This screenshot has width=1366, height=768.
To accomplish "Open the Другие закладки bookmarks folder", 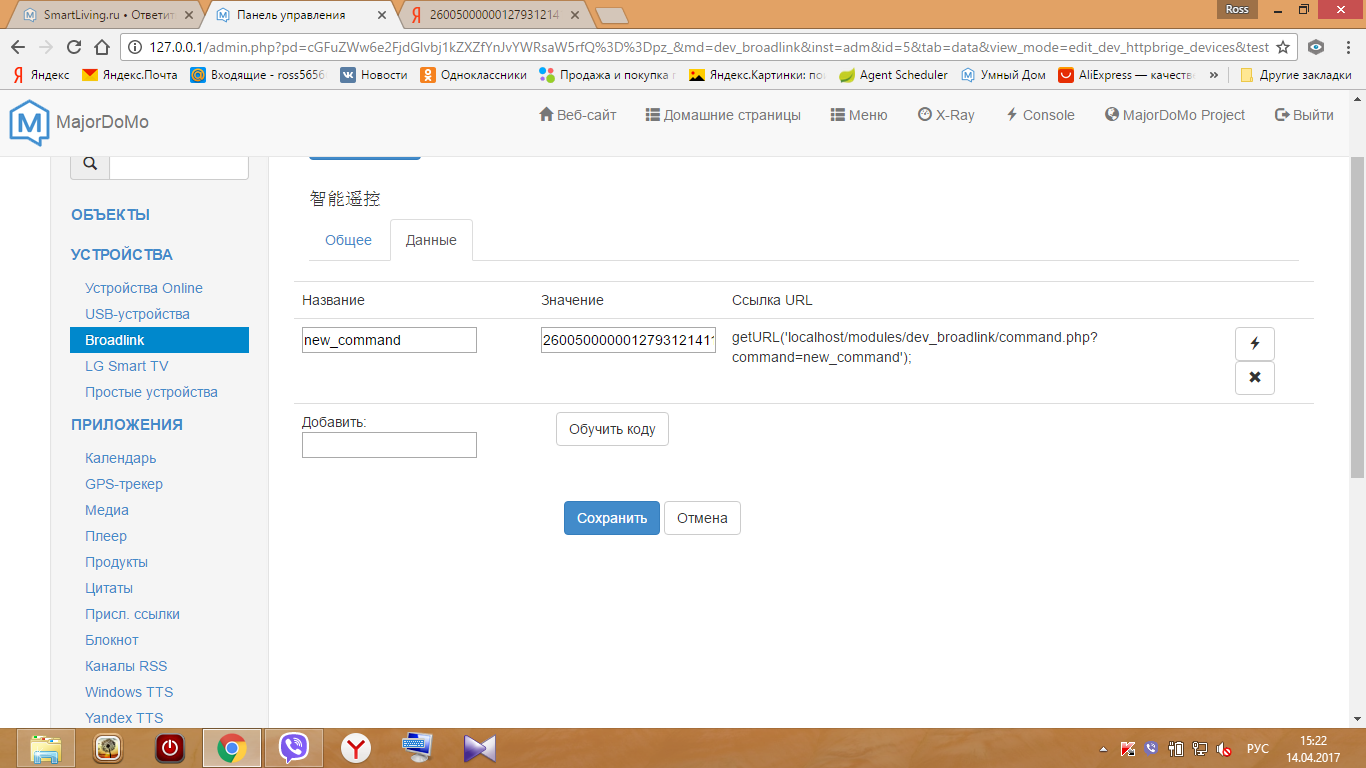I will 1295,75.
